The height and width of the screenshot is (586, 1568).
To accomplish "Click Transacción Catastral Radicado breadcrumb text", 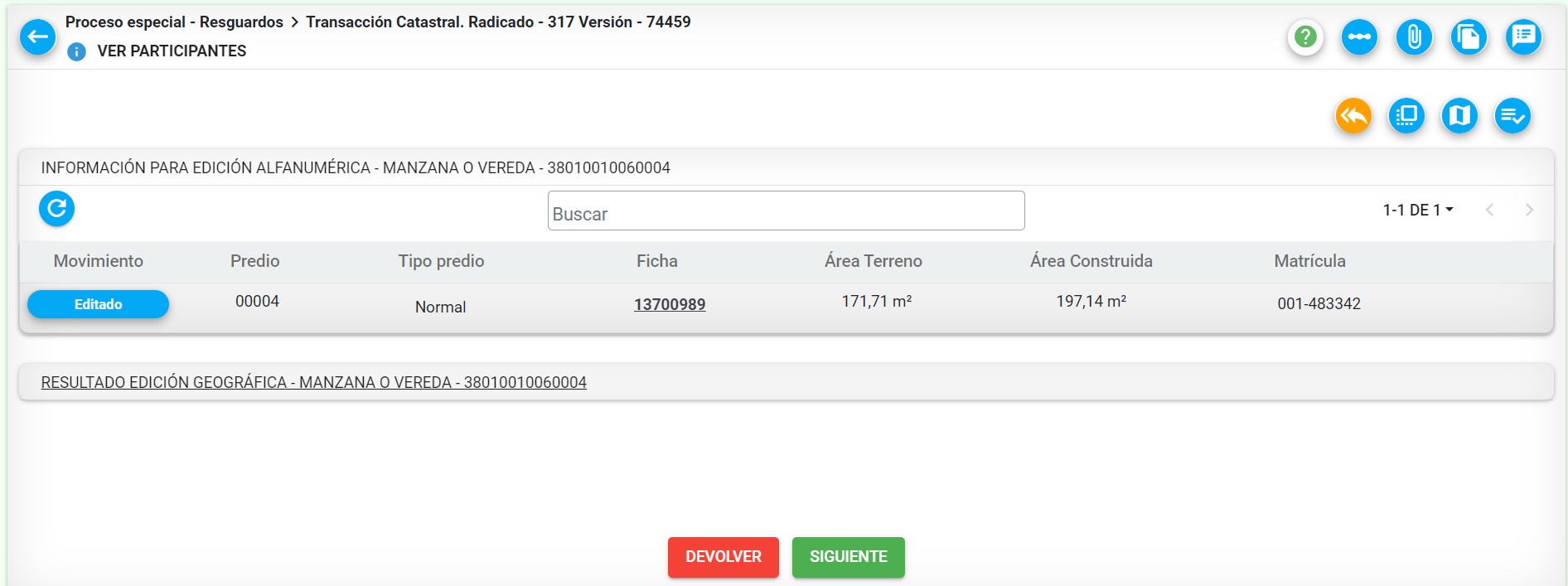I will 498,22.
